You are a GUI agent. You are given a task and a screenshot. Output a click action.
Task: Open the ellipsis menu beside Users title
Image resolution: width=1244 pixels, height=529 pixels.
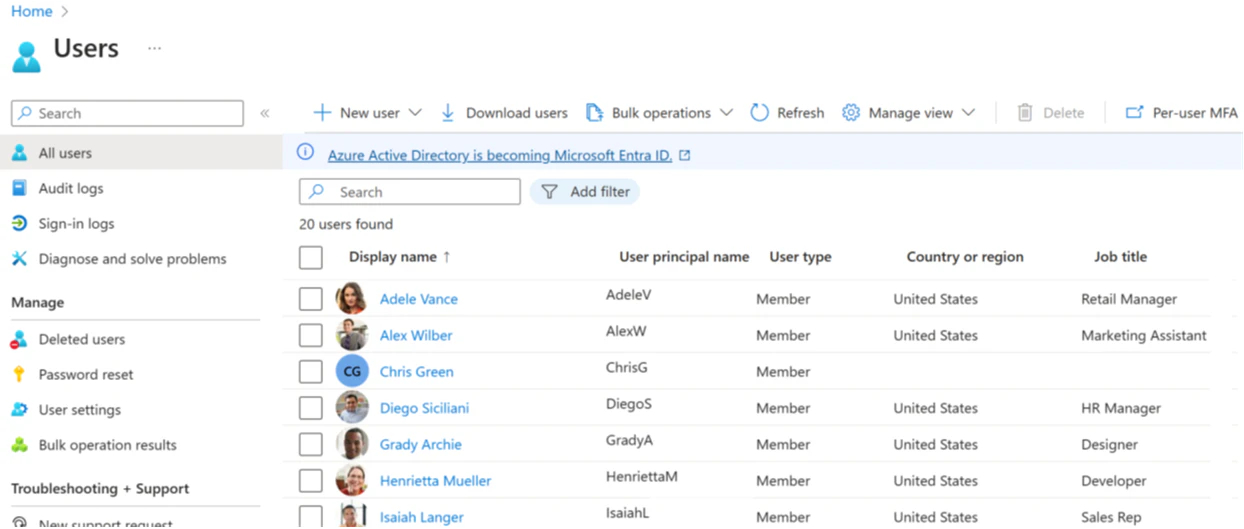[x=154, y=48]
